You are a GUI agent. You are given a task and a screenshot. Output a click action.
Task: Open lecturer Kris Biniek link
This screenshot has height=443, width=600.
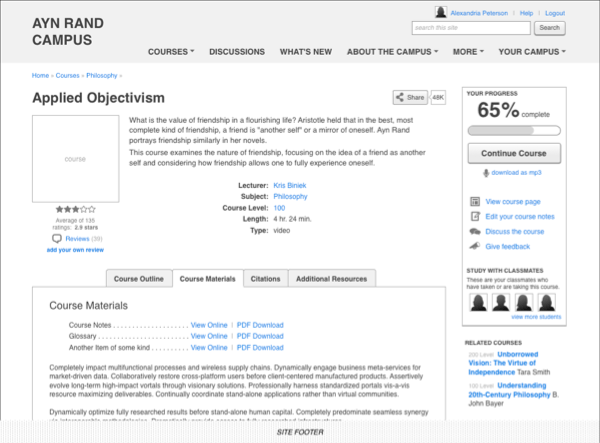(290, 186)
